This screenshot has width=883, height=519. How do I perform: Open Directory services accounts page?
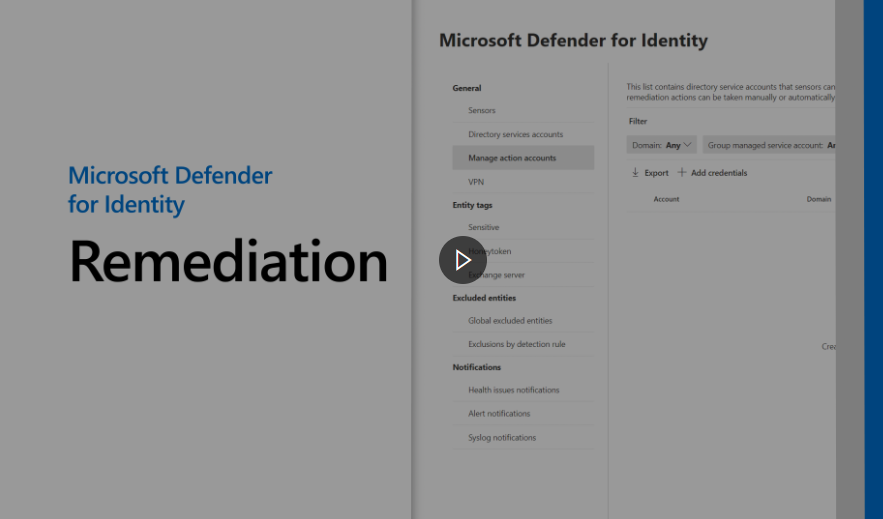(515, 134)
